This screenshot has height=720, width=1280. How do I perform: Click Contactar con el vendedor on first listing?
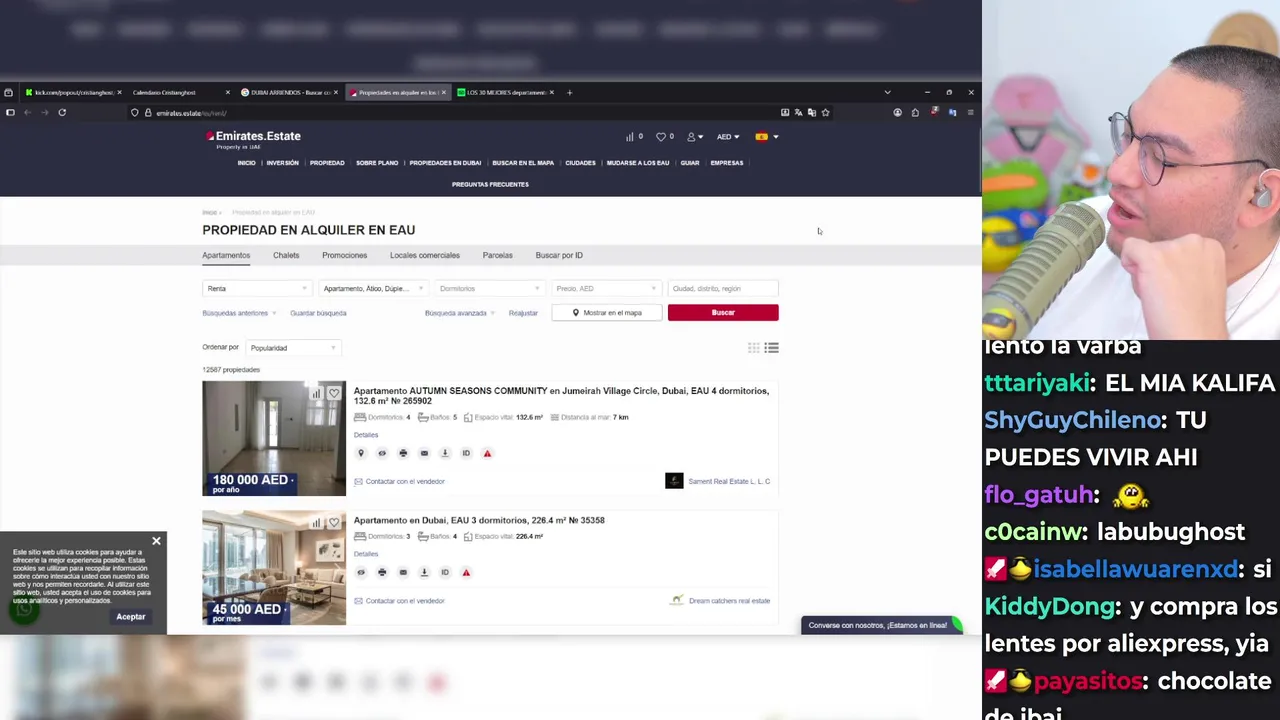click(399, 481)
